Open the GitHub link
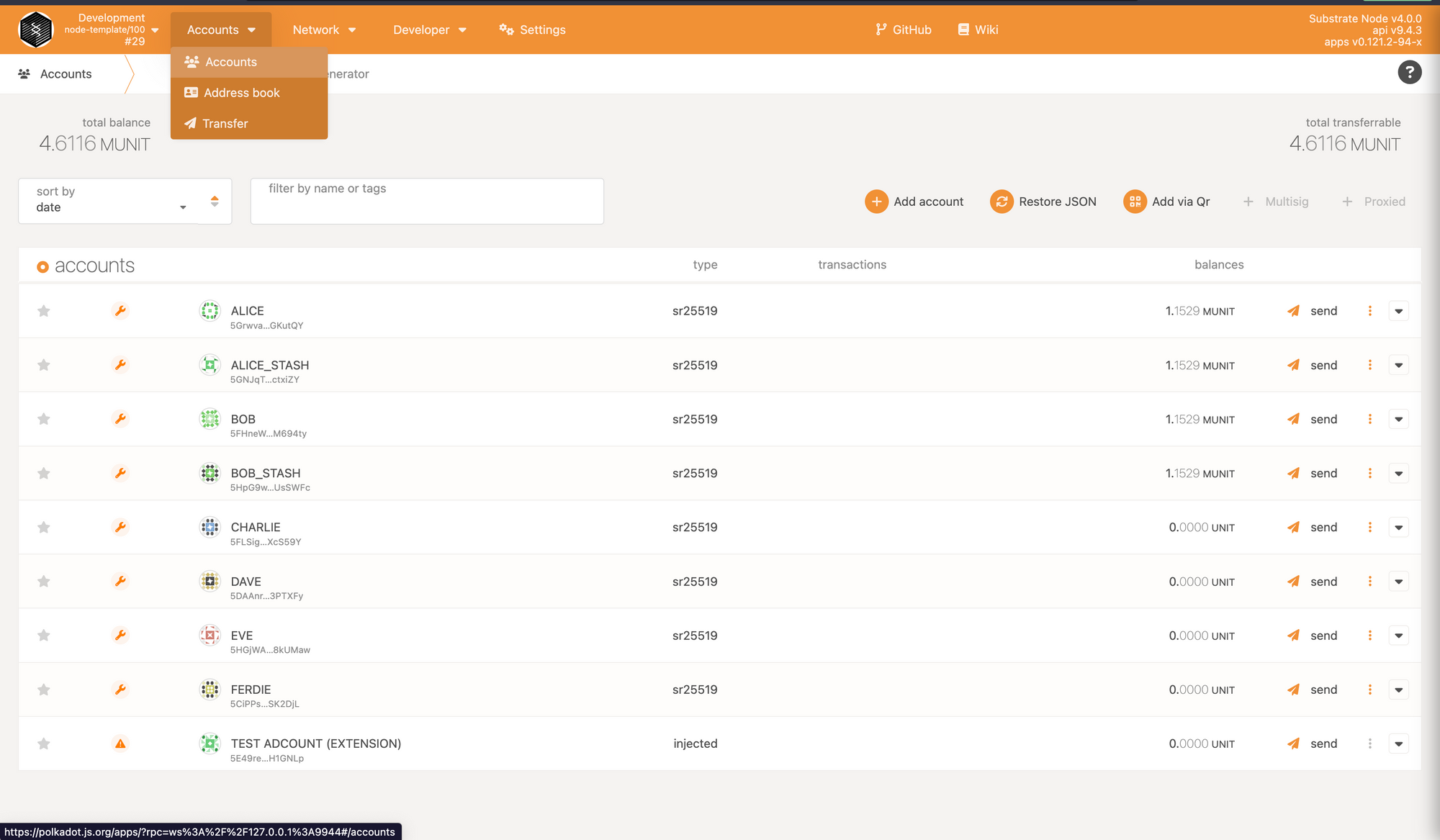Image resolution: width=1440 pixels, height=840 pixels. (904, 30)
